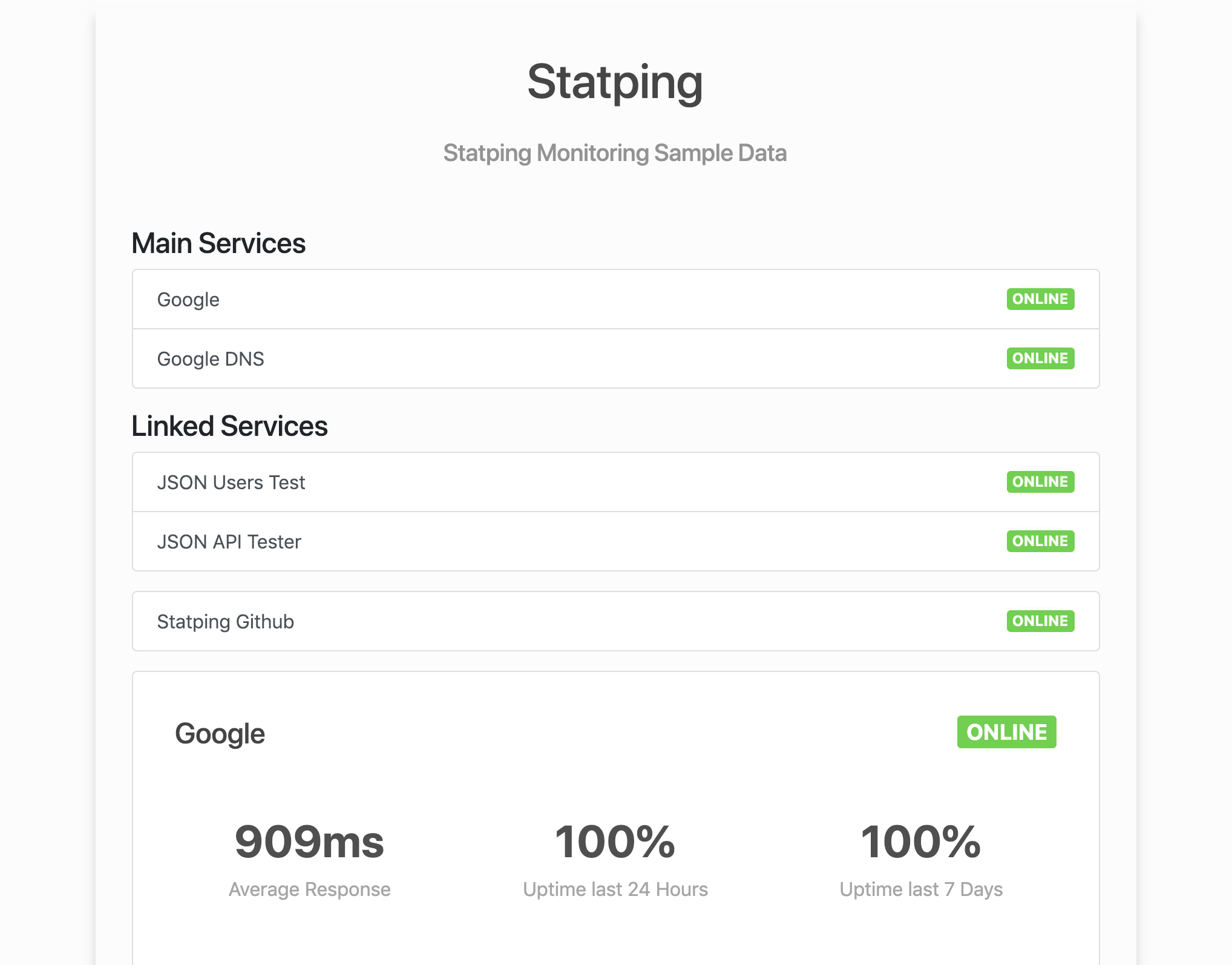Image resolution: width=1232 pixels, height=965 pixels.
Task: Click the Linked Services heading
Action: 230,426
